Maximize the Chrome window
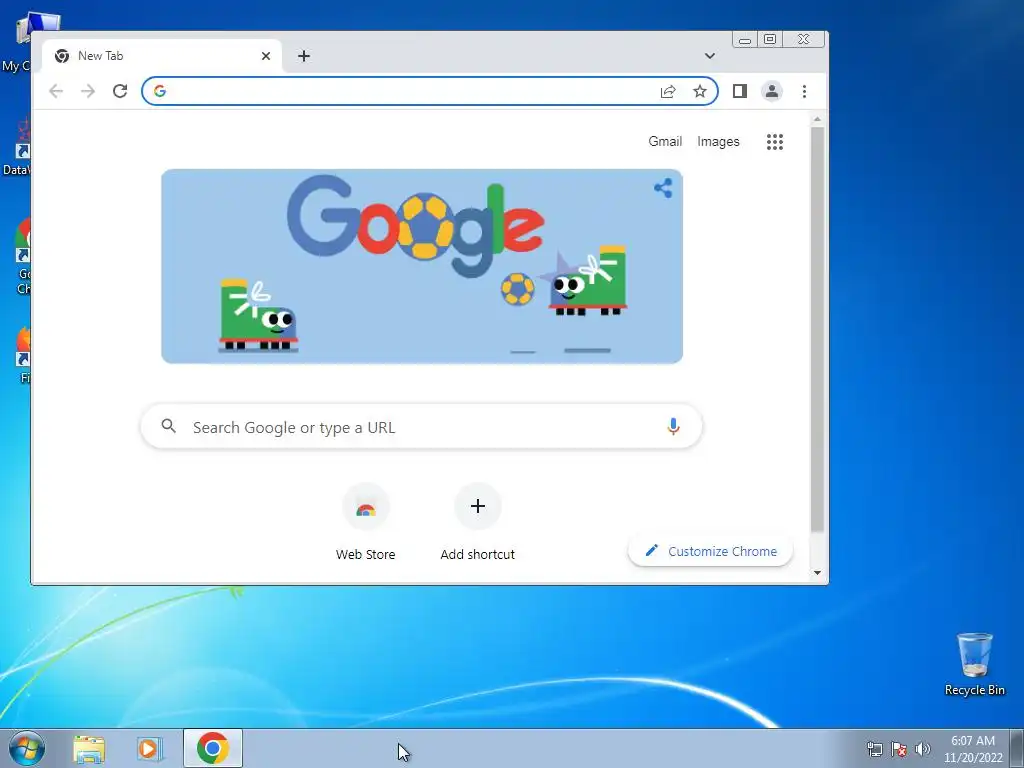 770,40
